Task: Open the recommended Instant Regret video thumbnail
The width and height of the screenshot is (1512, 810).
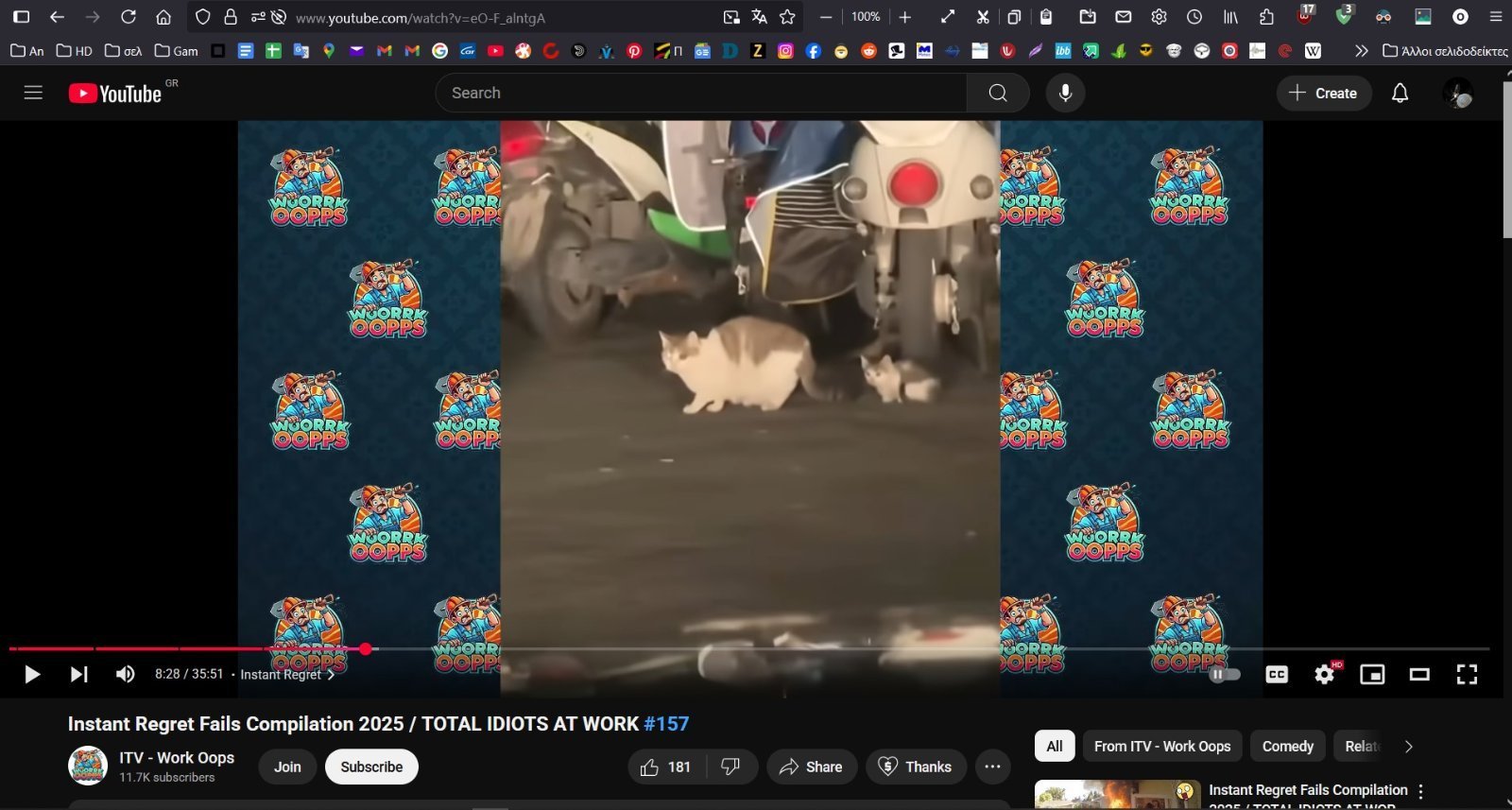Action: tap(1117, 795)
